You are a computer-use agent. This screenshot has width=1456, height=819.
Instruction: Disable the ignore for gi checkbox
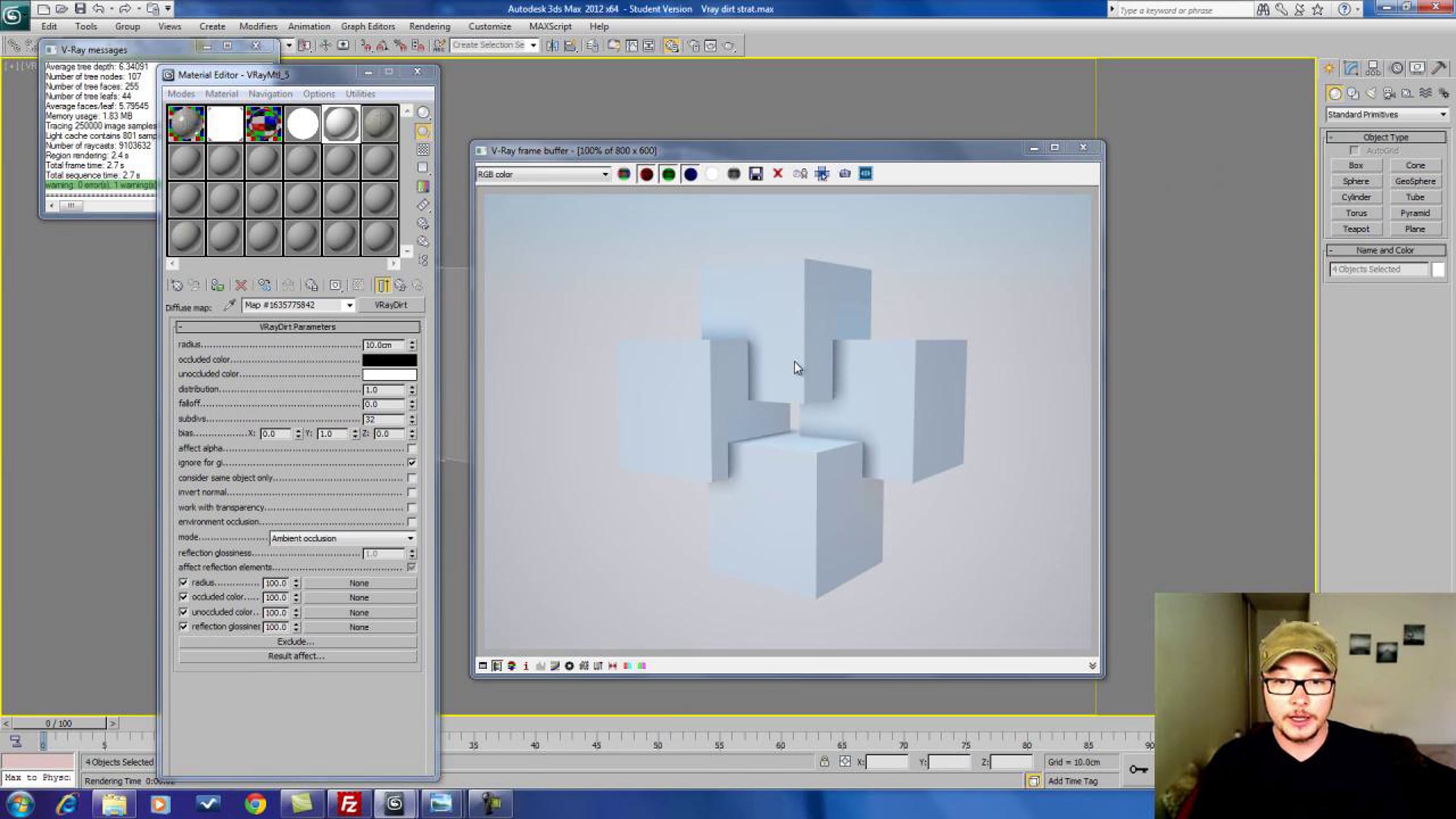[x=412, y=463]
